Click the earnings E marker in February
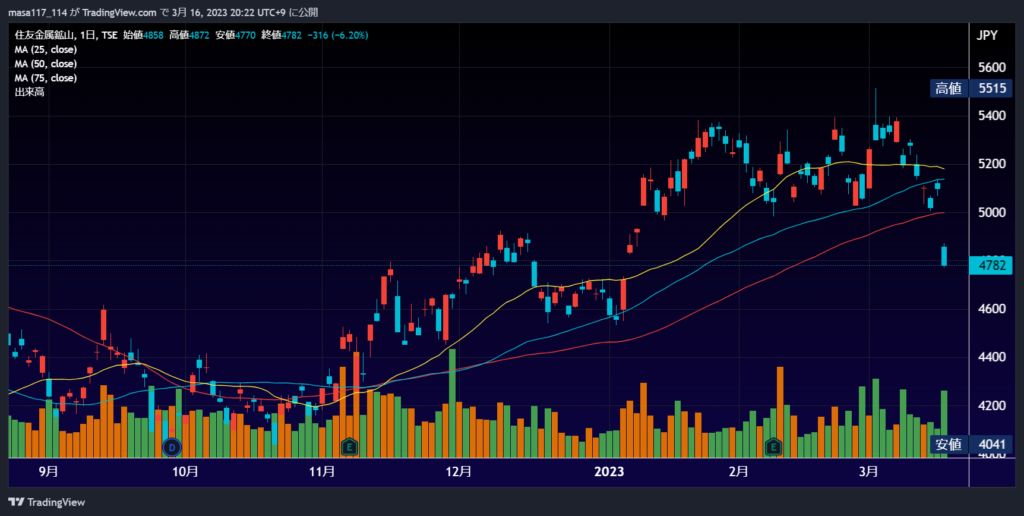Viewport: 1024px width, 516px height. tap(773, 447)
